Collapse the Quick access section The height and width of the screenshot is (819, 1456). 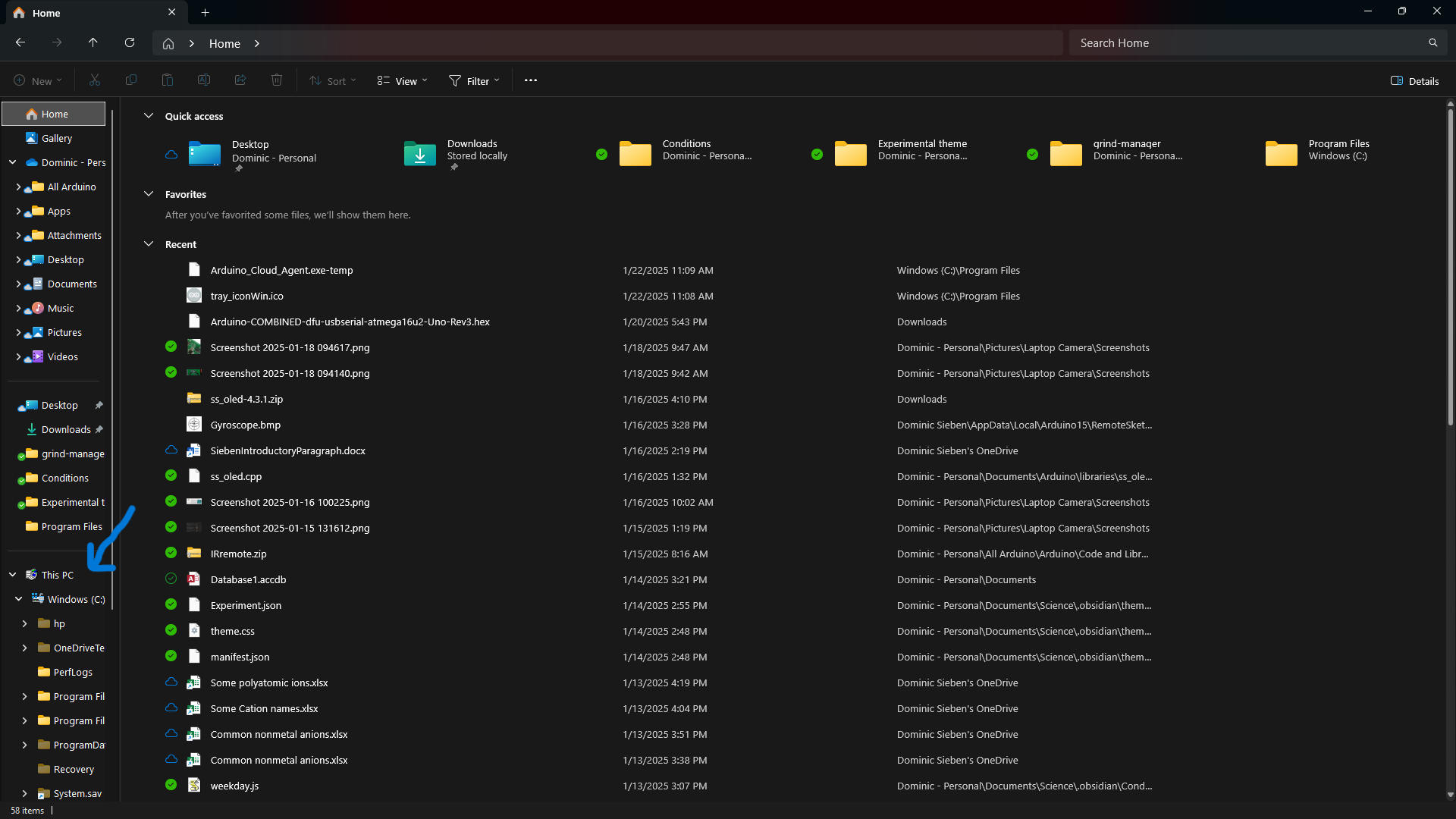coord(149,116)
